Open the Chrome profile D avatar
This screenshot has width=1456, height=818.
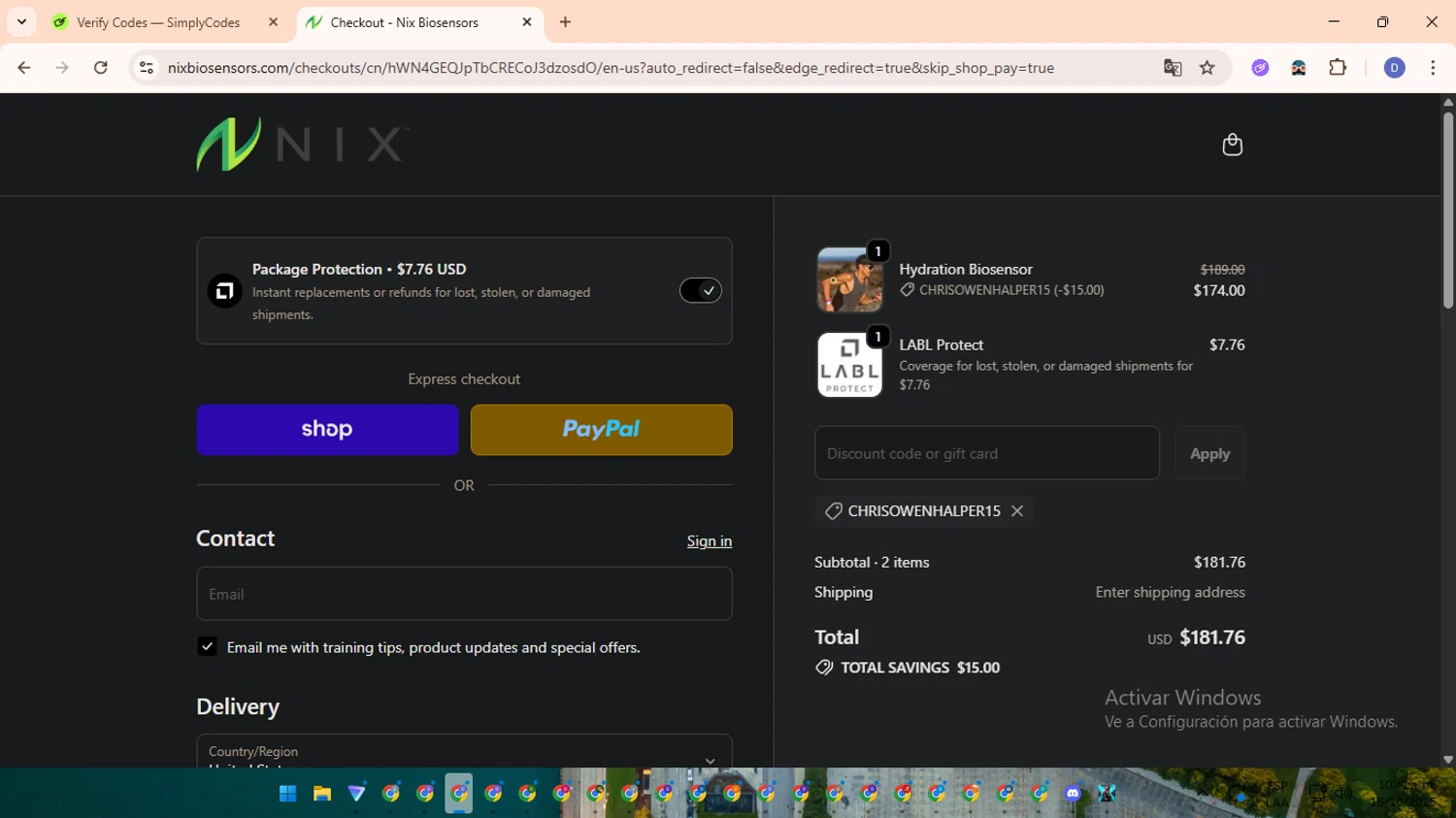(x=1394, y=68)
